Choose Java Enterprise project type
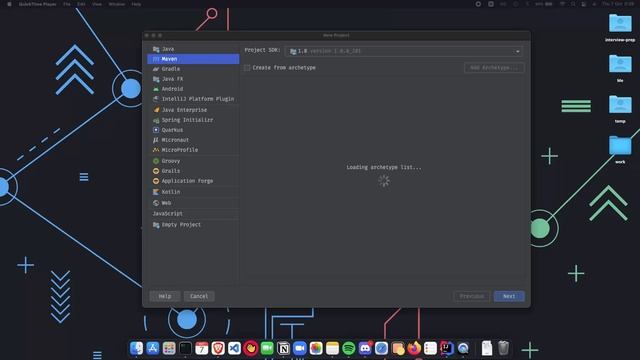 coord(193,110)
